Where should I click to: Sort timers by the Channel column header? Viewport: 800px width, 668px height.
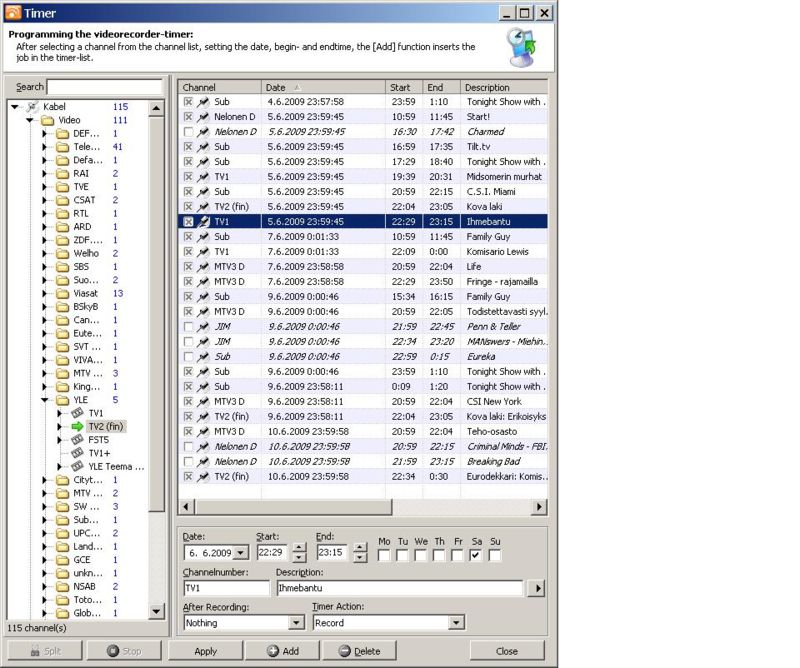[x=220, y=87]
